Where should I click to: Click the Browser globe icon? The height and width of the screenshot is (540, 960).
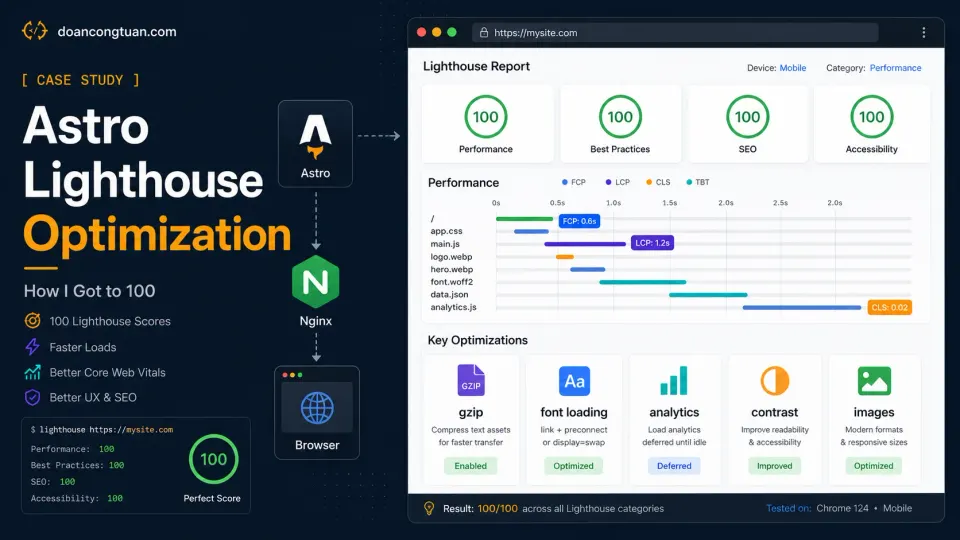coord(317,408)
